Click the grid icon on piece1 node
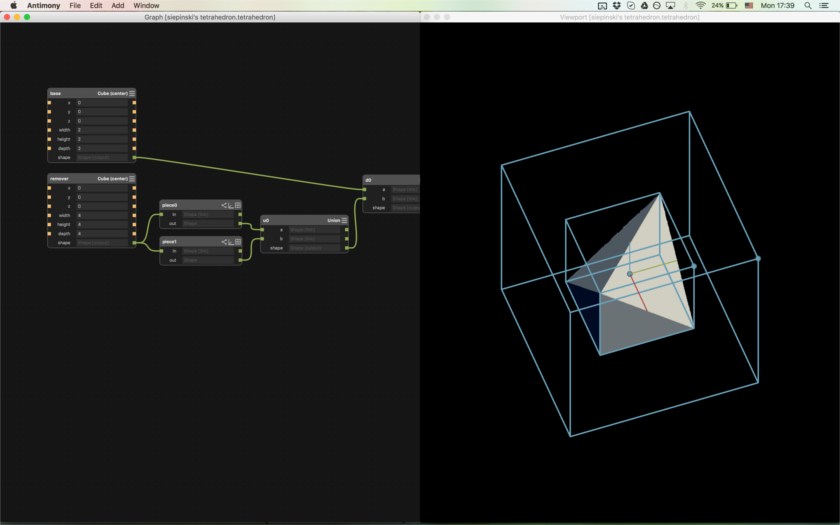Viewport: 840px width, 525px height. 238,242
